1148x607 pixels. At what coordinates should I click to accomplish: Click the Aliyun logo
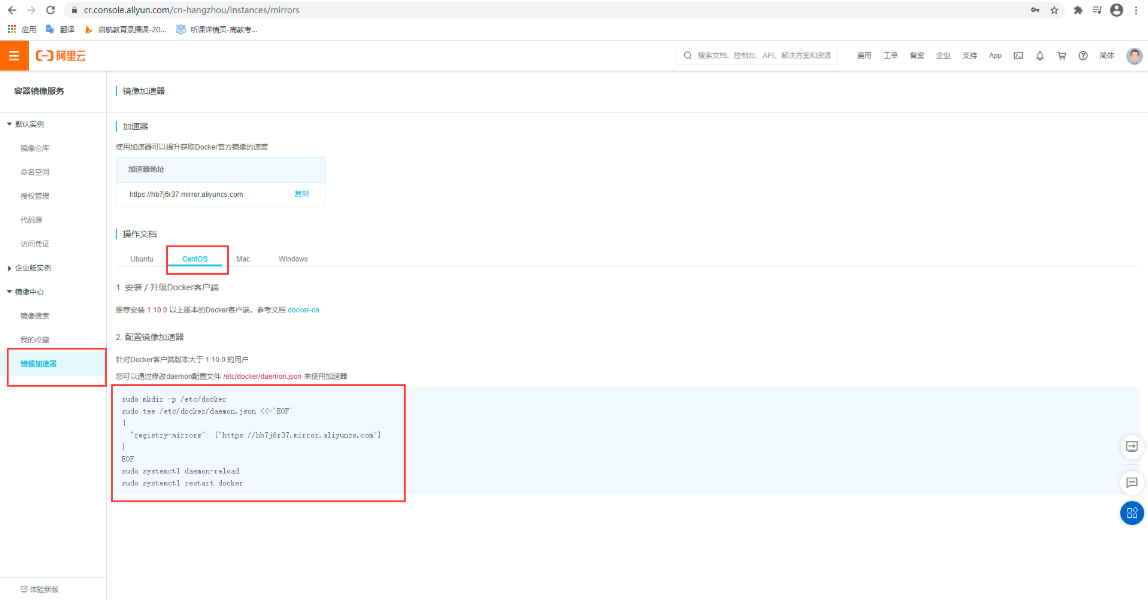coord(61,56)
